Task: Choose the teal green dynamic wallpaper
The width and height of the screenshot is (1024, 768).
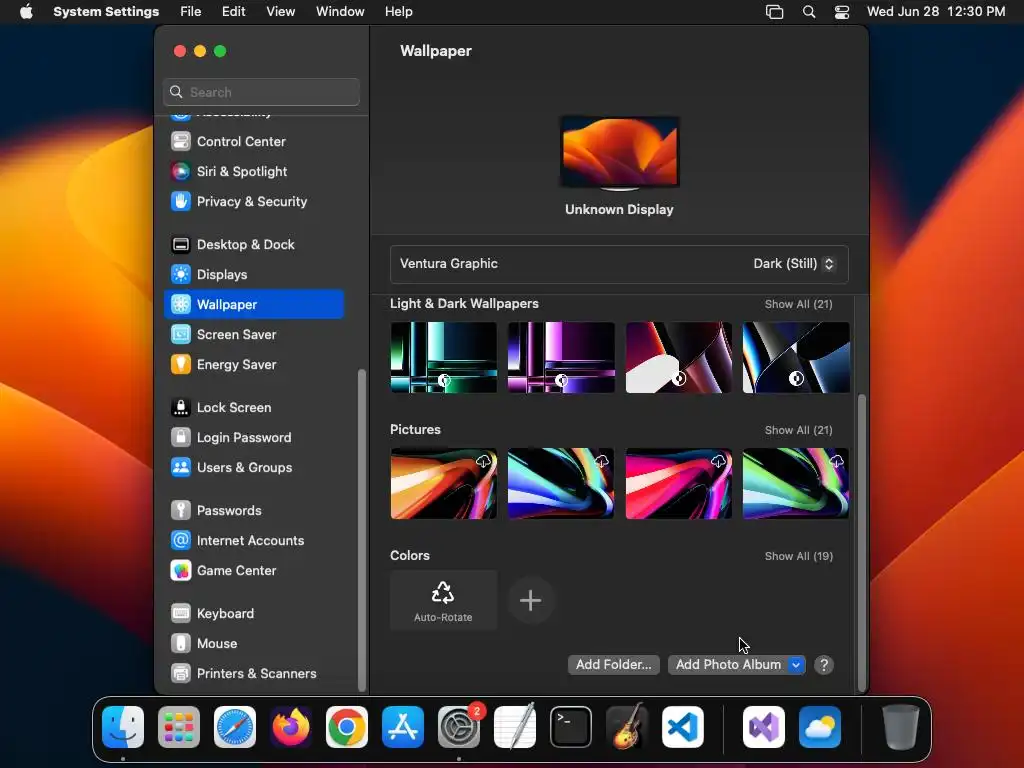Action: (443, 357)
